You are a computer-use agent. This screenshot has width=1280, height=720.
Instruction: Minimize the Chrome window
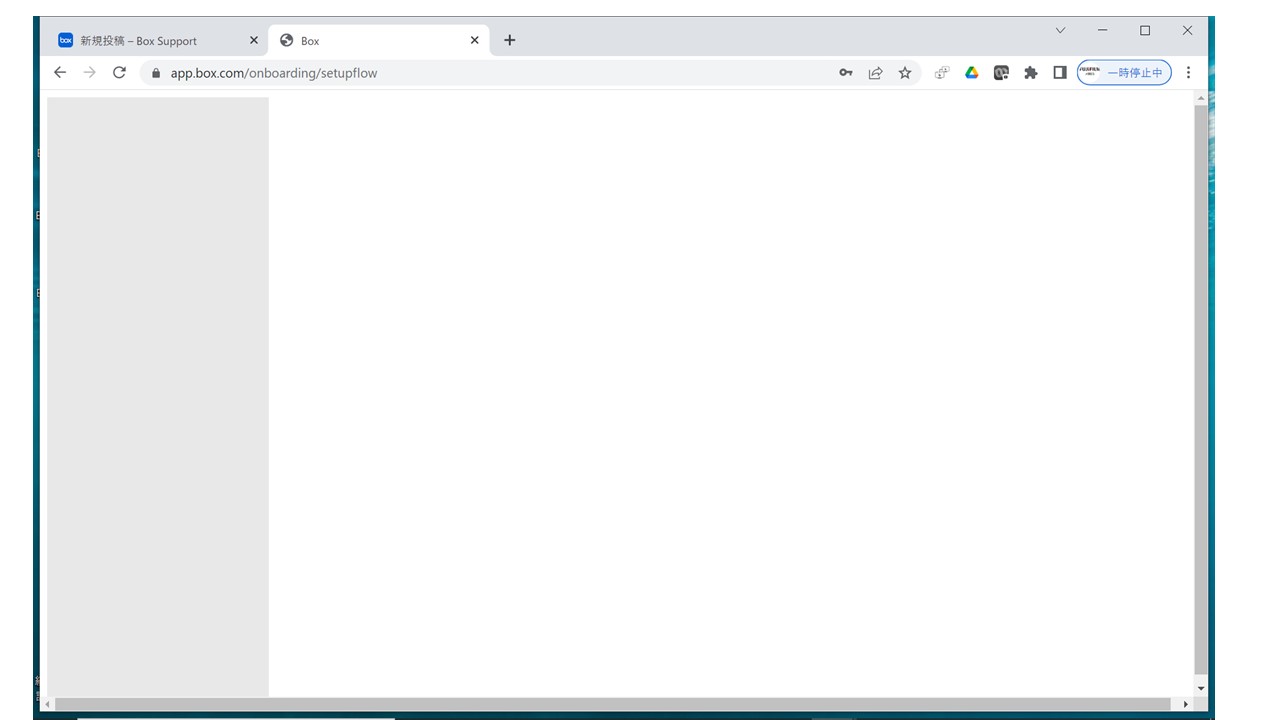pos(1103,31)
